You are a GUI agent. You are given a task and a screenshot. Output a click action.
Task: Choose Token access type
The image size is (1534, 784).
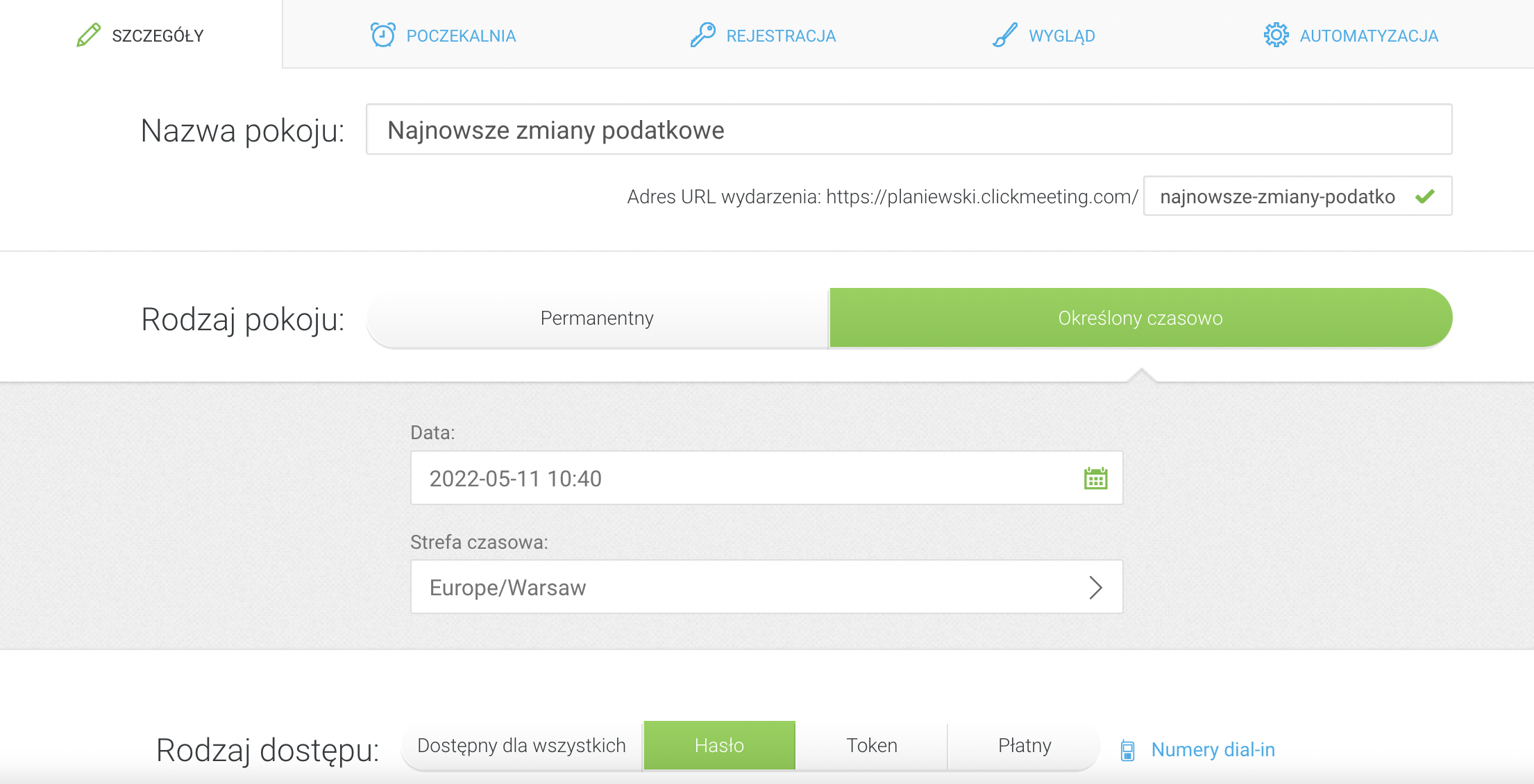(872, 746)
